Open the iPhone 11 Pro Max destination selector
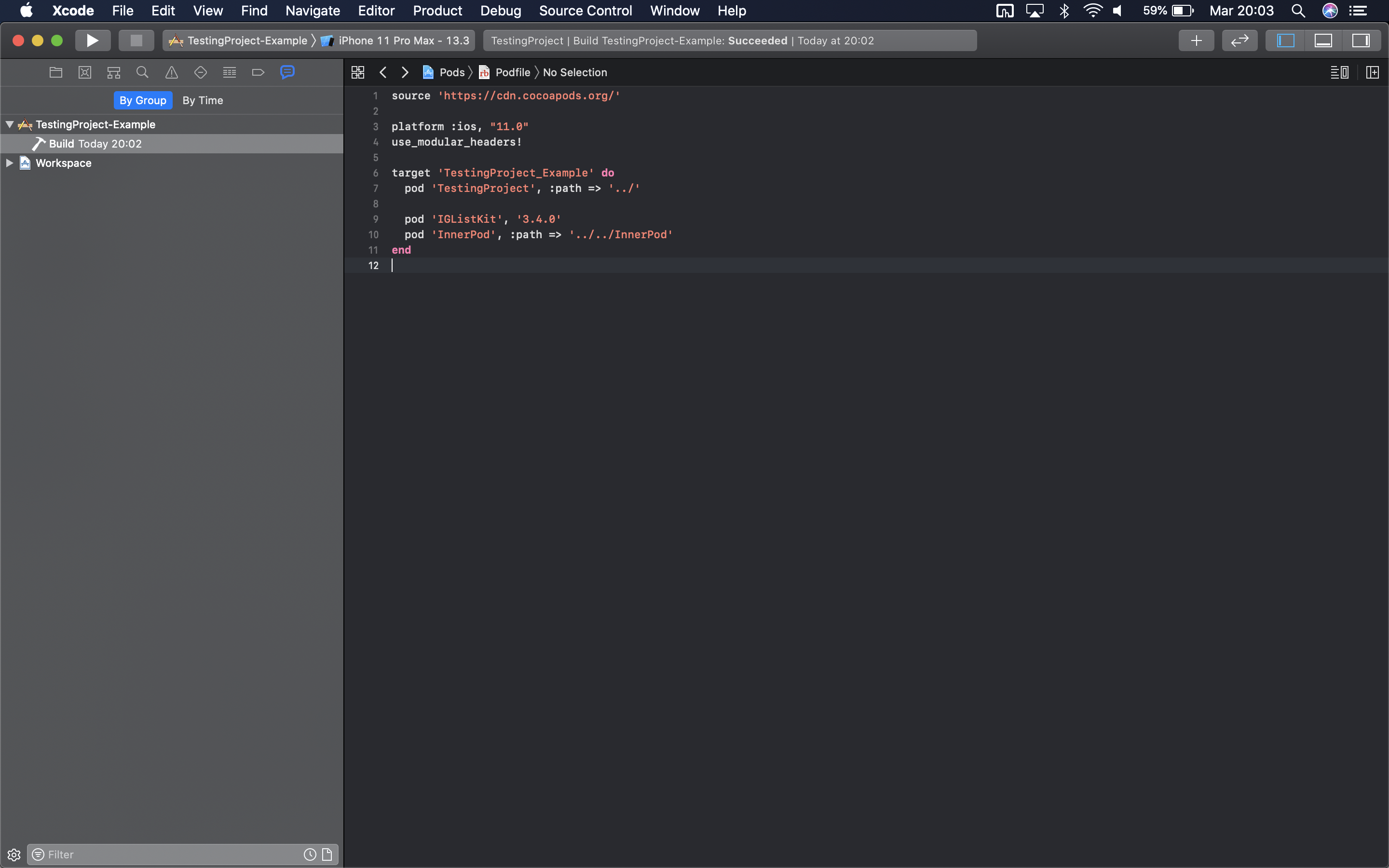1389x868 pixels. (403, 41)
